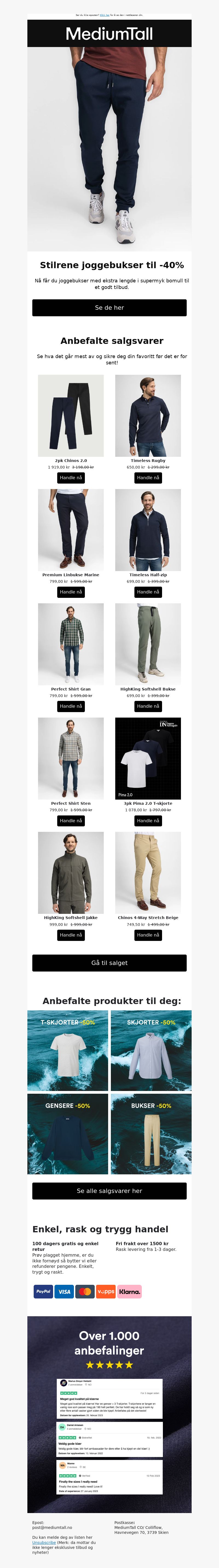Click 'Handle nå' under 2pk Chinos 2.0
This screenshot has height=1568, width=219.
point(71,478)
